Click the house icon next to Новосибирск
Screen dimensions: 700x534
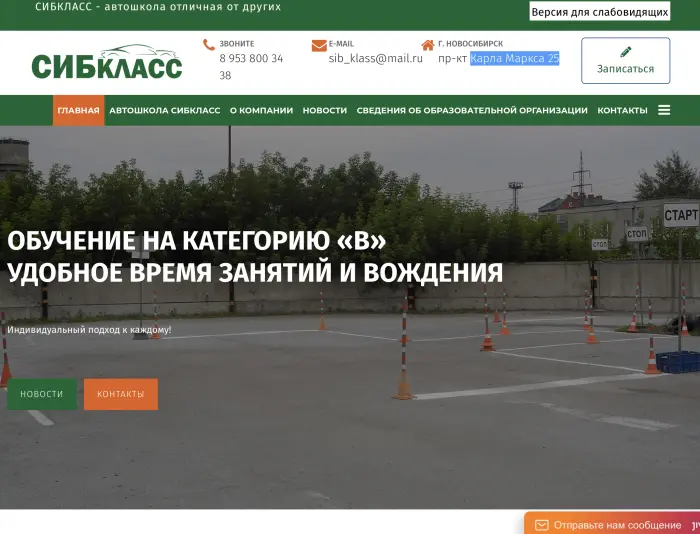click(428, 45)
